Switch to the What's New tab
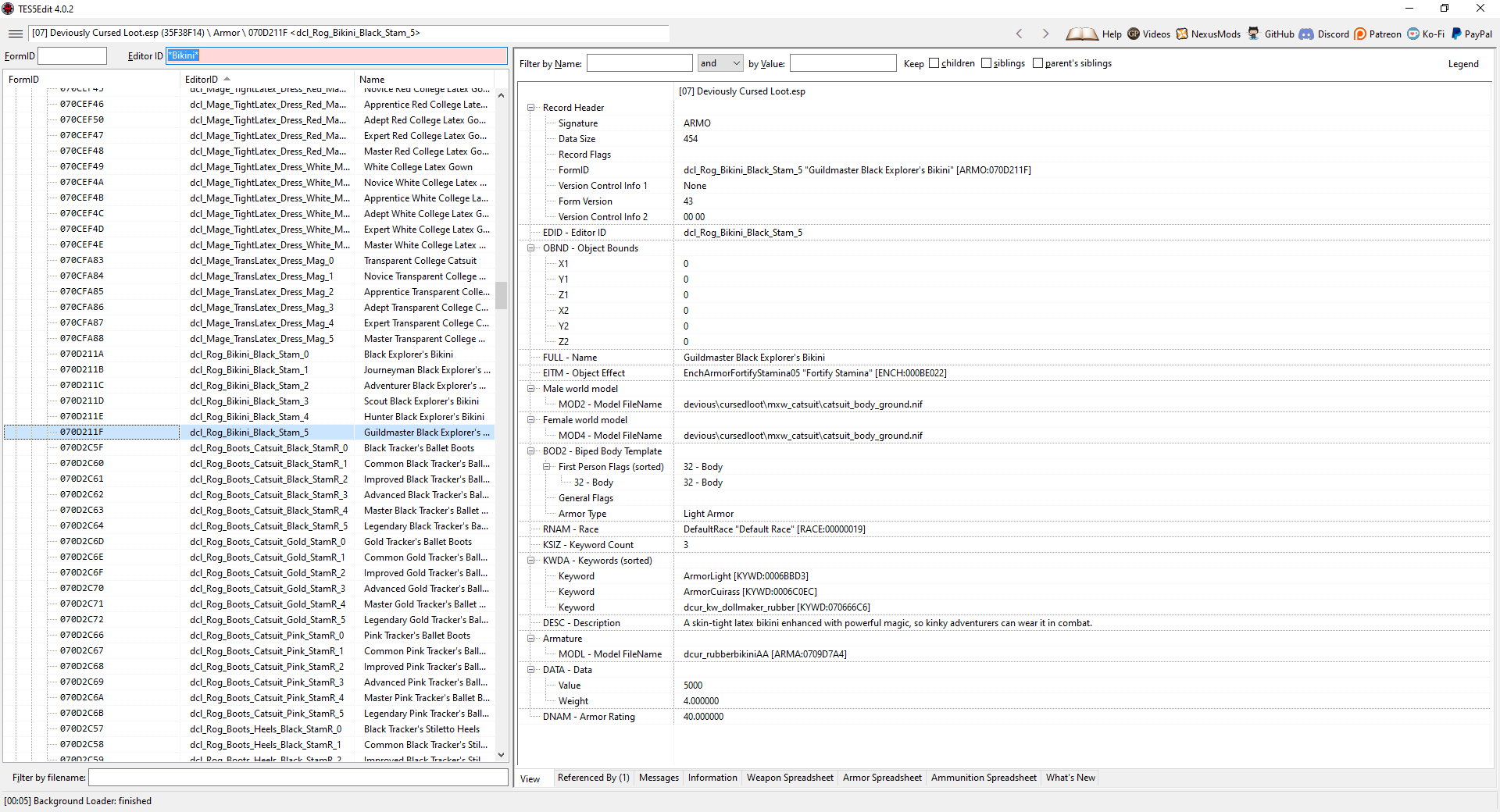Viewport: 1500px width, 812px height. (1070, 778)
